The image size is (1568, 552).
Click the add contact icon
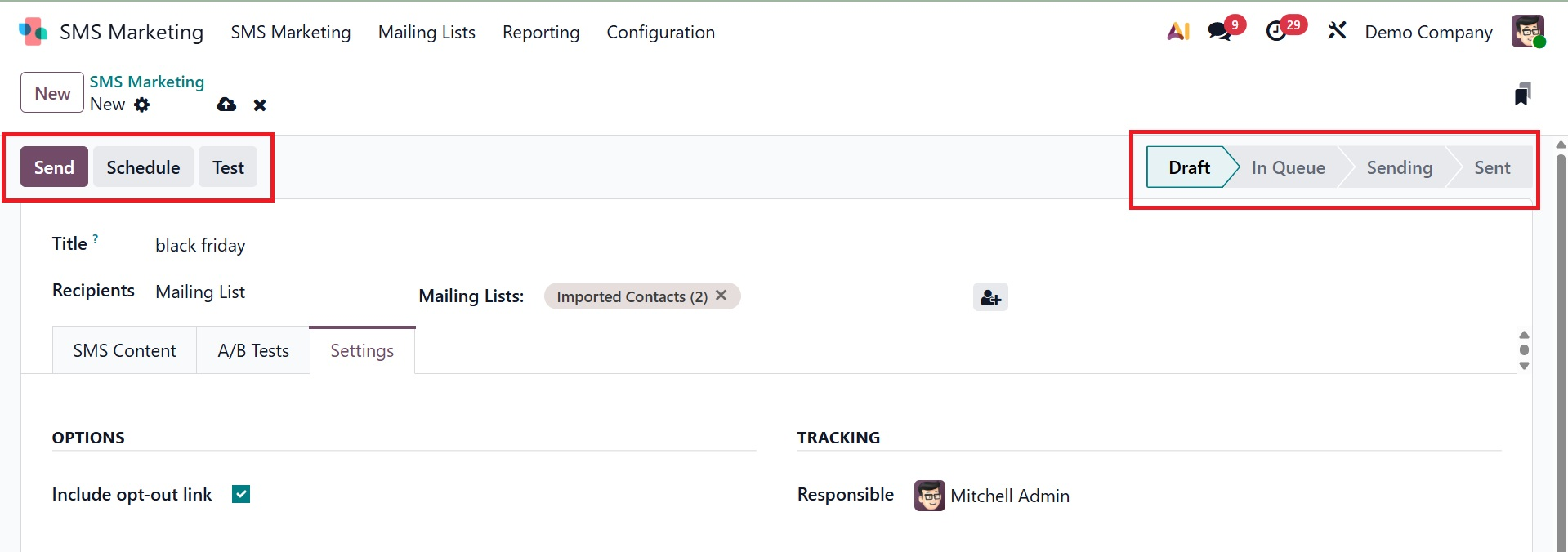(990, 297)
